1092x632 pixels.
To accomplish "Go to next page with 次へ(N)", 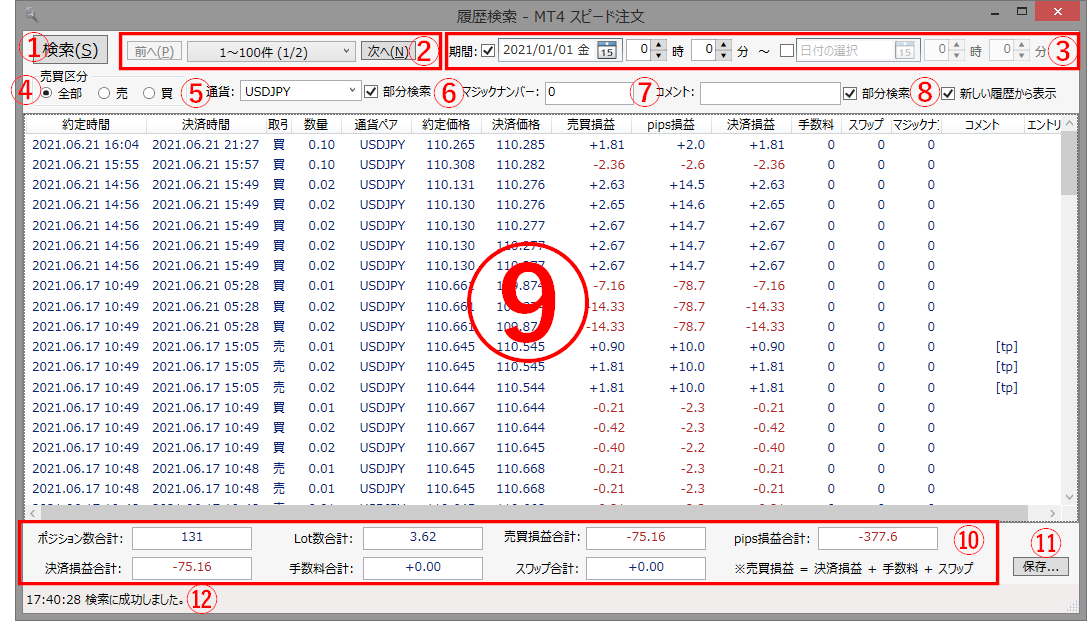I will (x=385, y=51).
